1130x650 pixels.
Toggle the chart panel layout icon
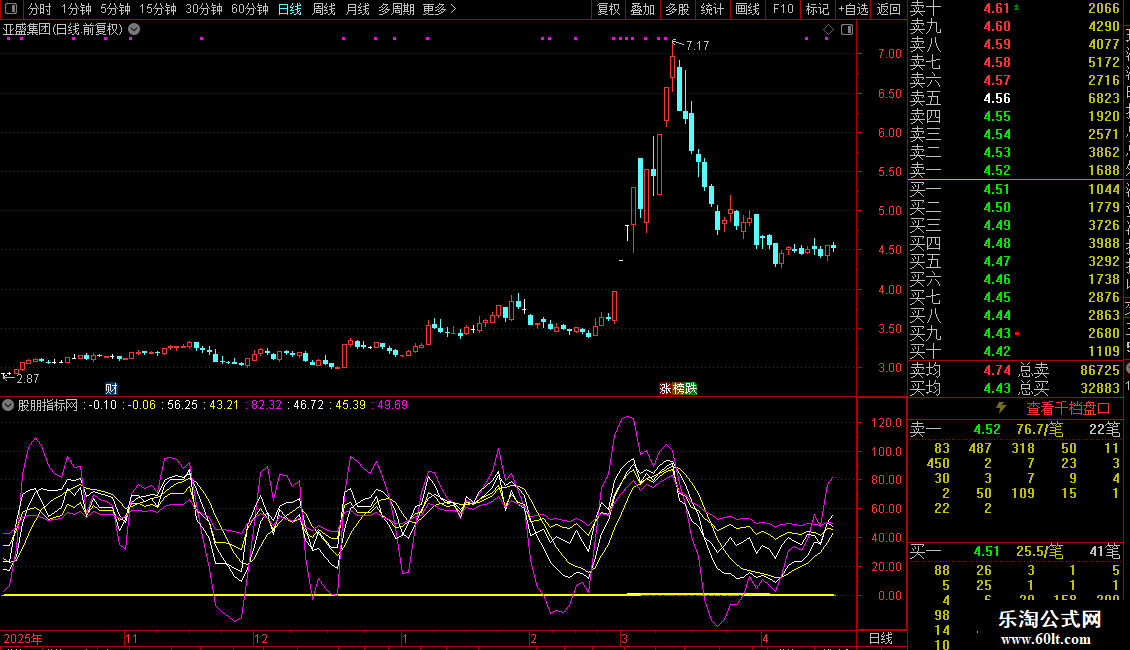tap(847, 30)
